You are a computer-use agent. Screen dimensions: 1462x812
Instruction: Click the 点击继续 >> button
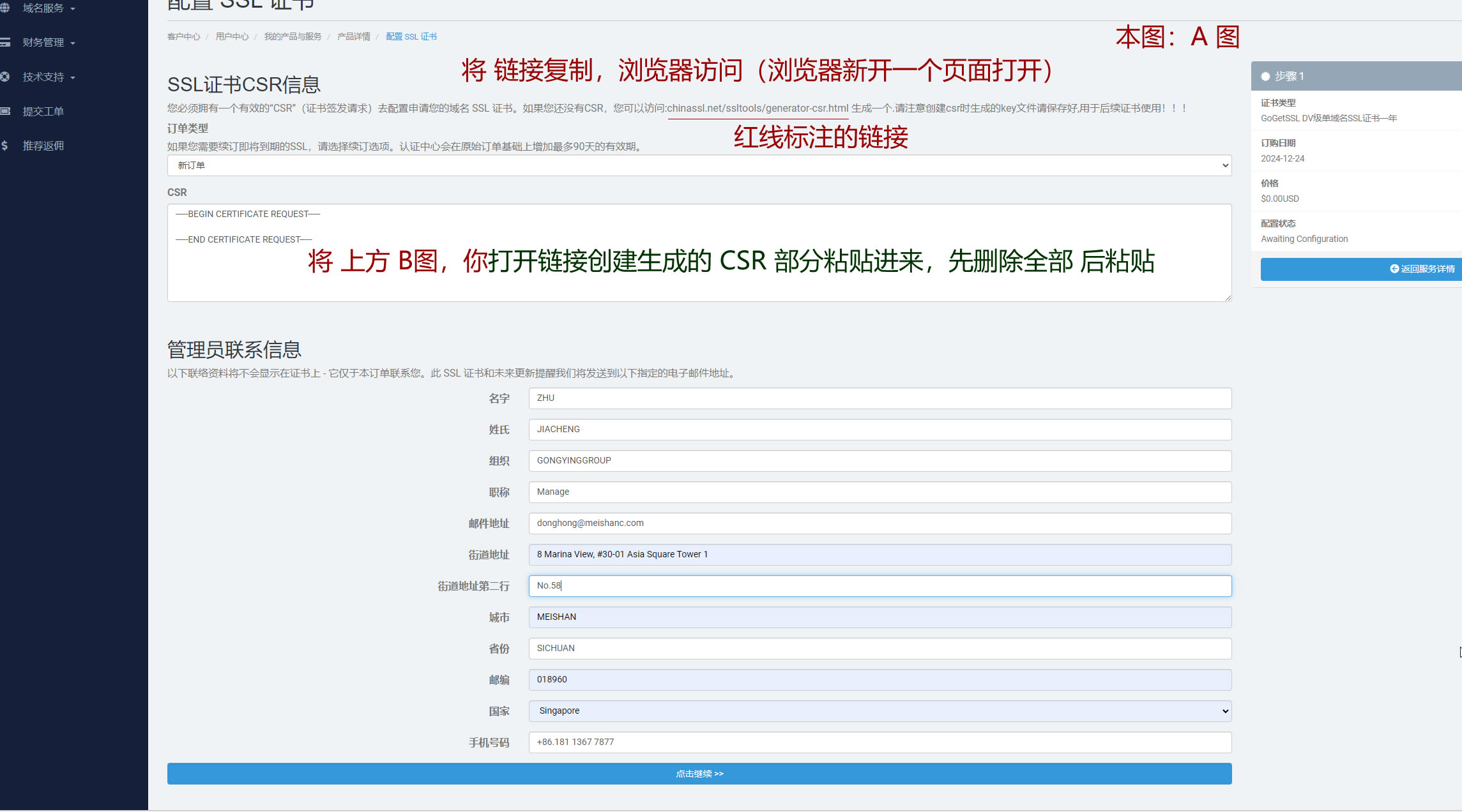point(699,774)
